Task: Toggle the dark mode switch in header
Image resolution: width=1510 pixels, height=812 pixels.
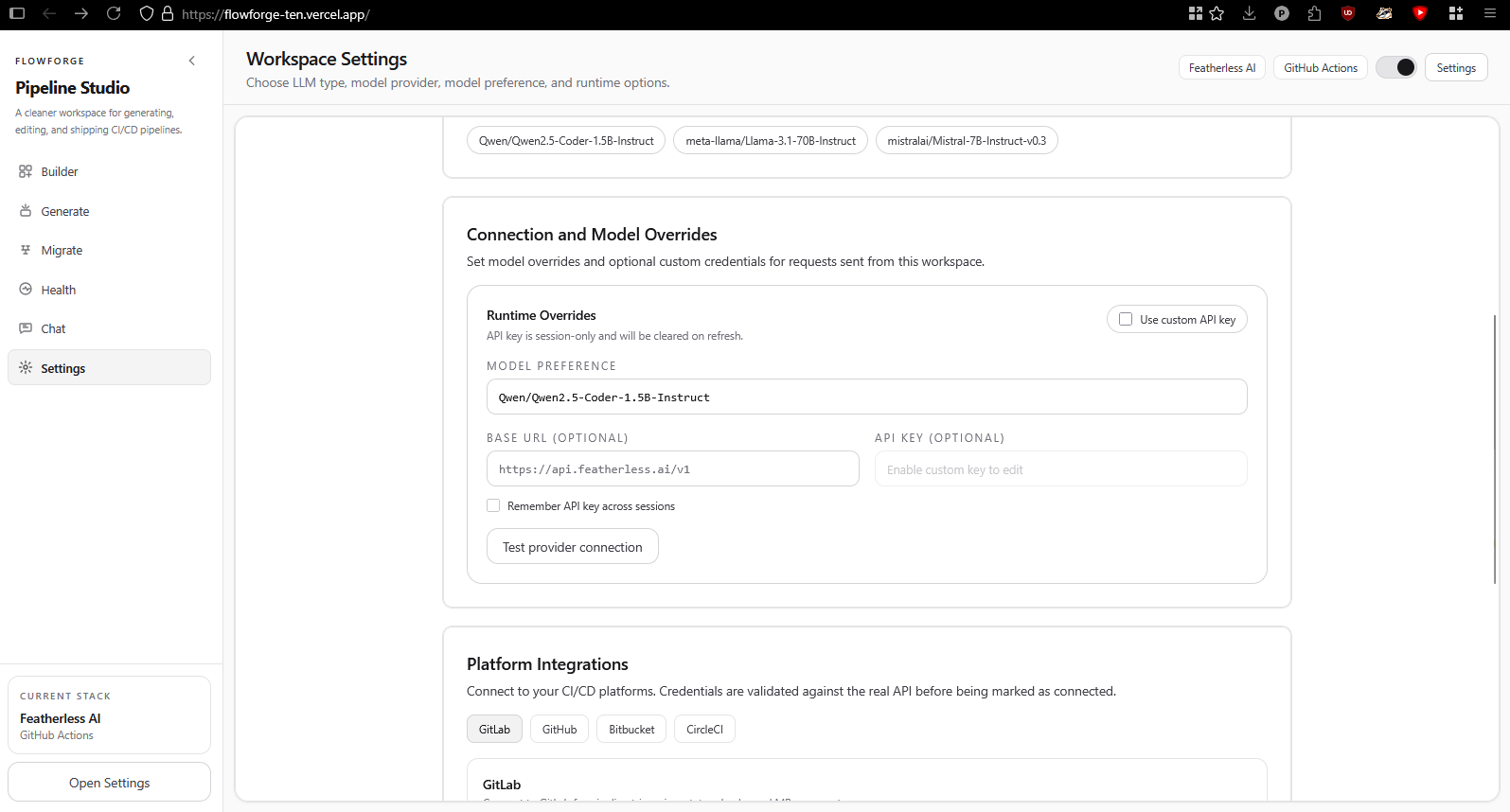Action: (1395, 68)
